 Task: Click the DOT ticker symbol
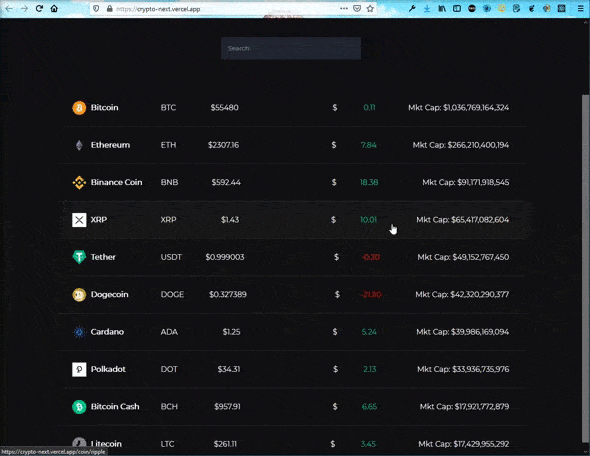pos(169,369)
